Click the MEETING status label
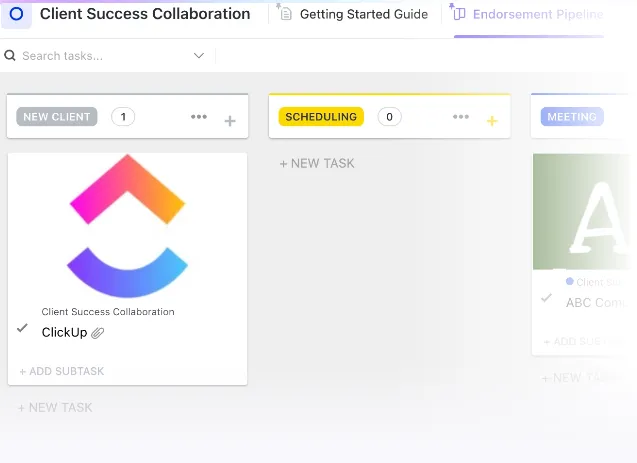The height and width of the screenshot is (463, 637). pyautogui.click(x=572, y=117)
